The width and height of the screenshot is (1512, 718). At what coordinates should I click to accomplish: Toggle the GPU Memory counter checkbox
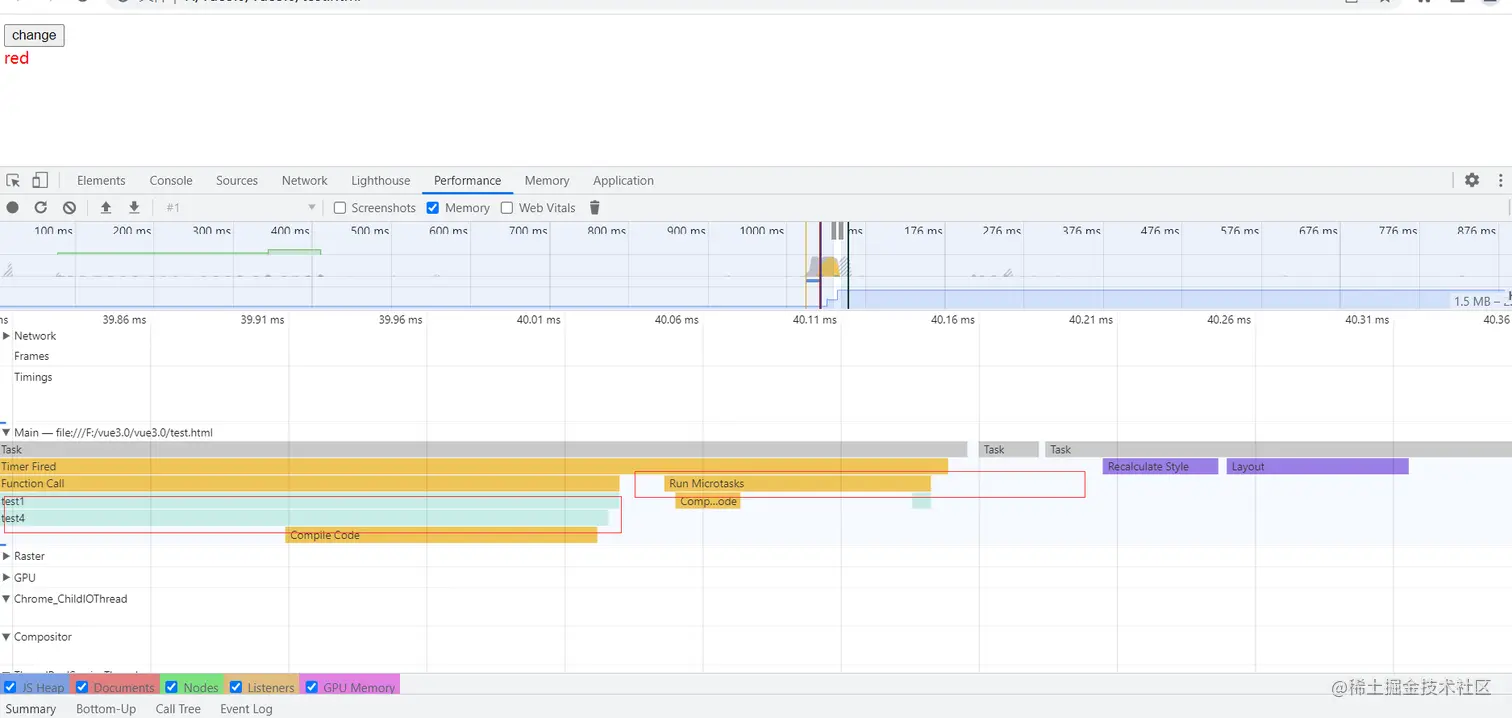point(312,687)
